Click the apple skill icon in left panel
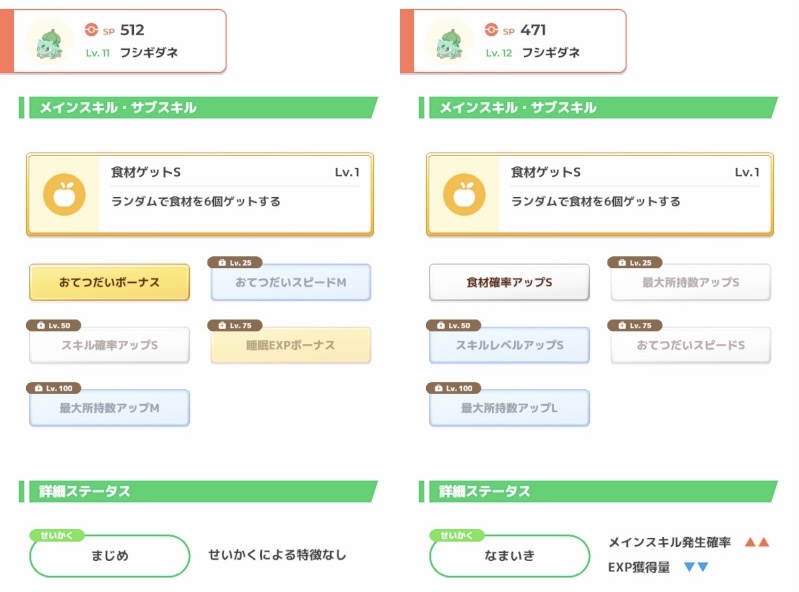799x592 pixels. (x=64, y=195)
